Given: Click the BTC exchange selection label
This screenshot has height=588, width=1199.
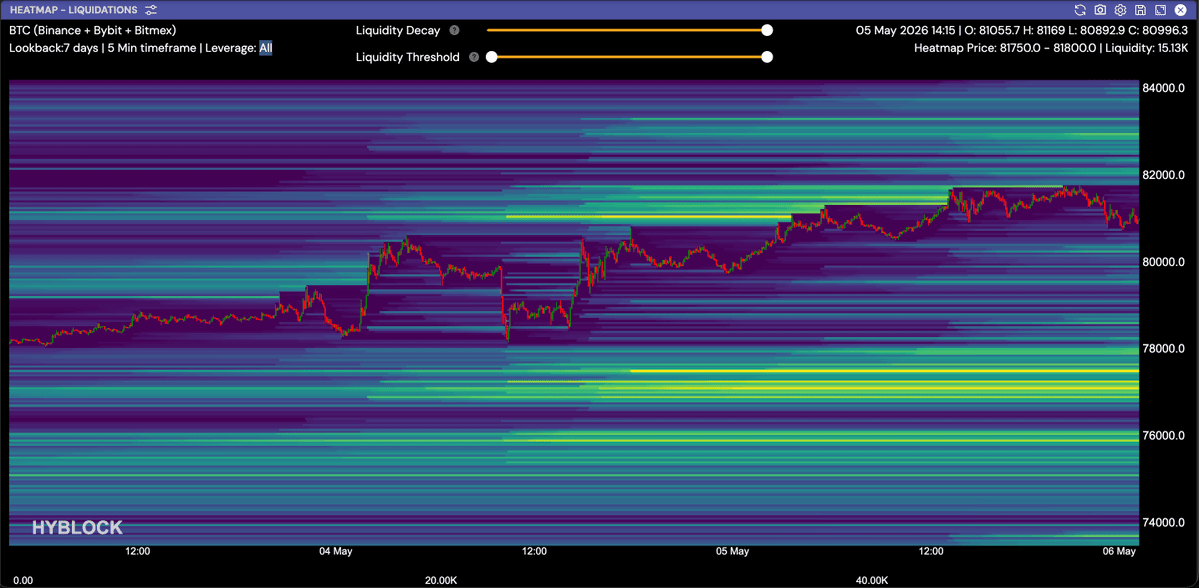Looking at the screenshot, I should coord(93,31).
